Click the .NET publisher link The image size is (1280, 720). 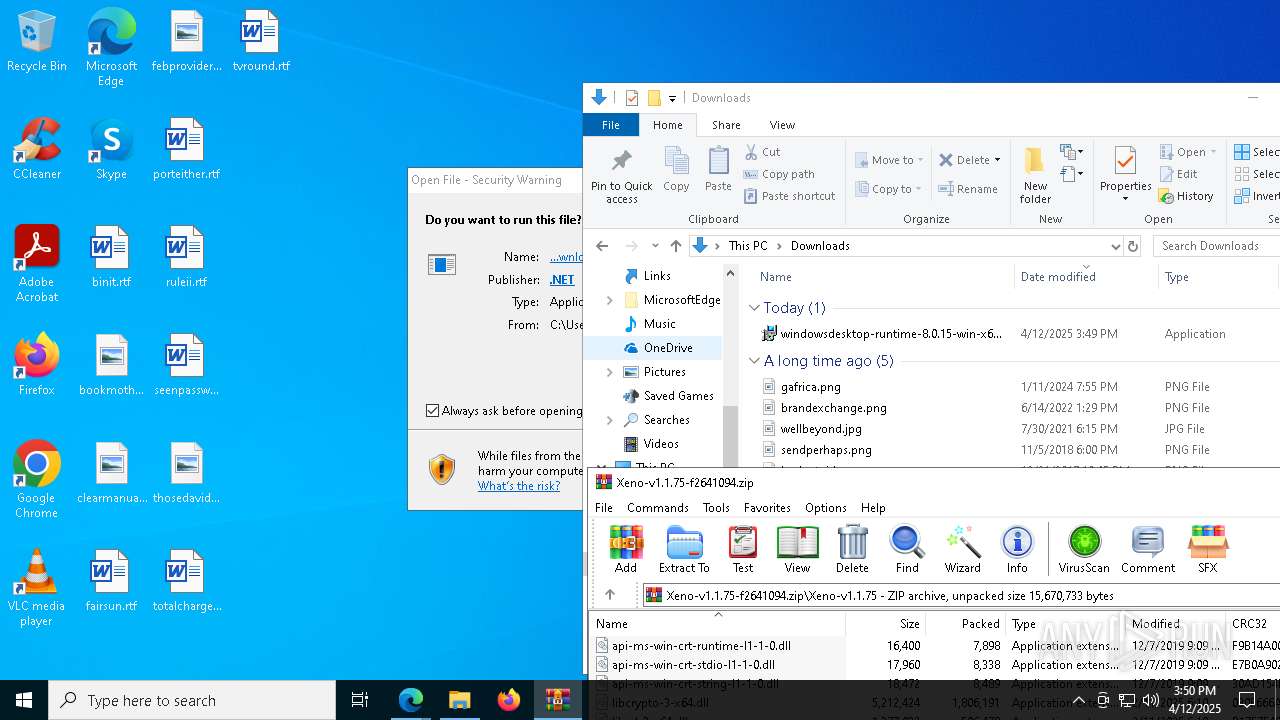pyautogui.click(x=562, y=280)
